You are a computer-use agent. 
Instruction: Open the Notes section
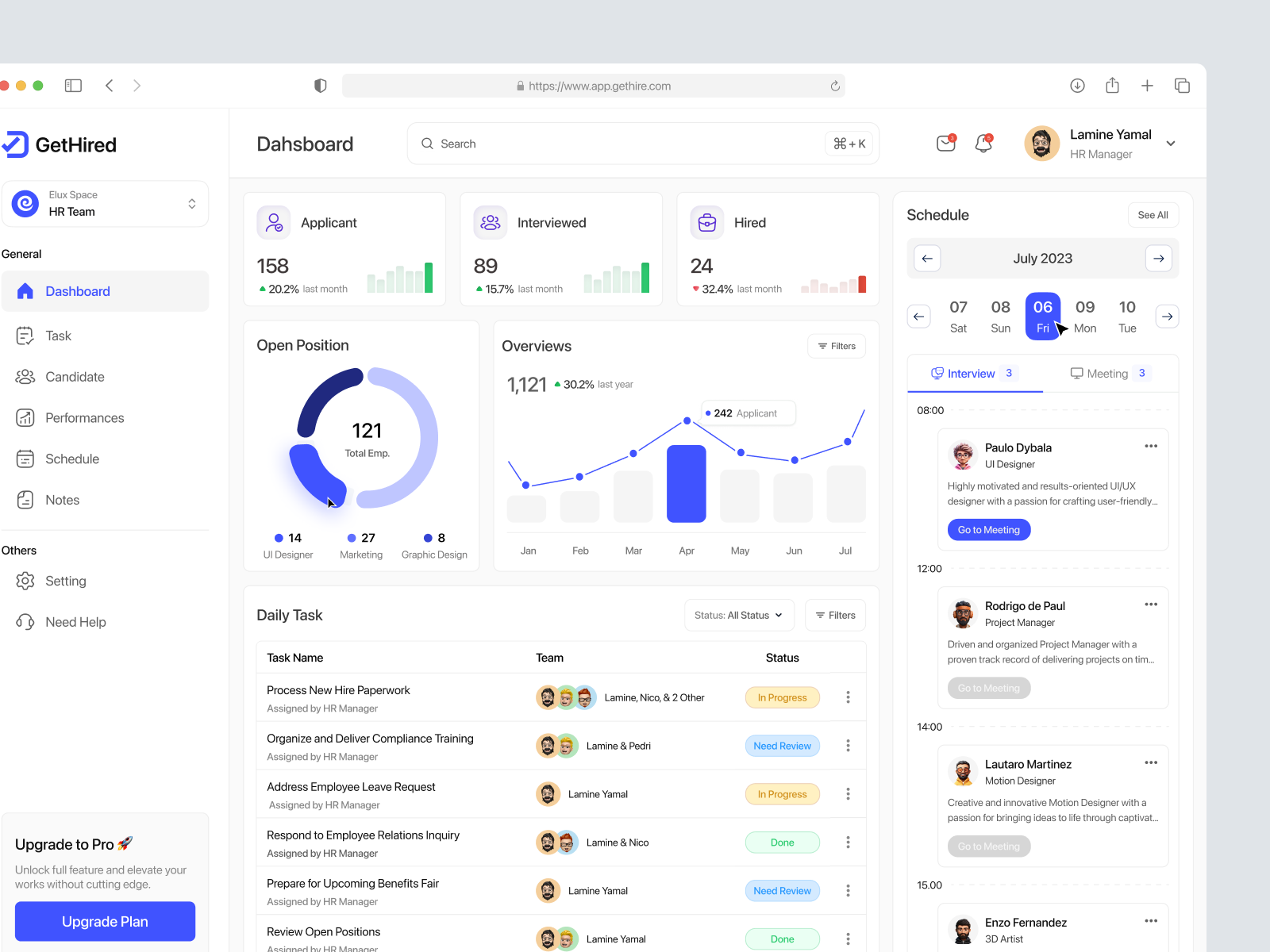[62, 500]
